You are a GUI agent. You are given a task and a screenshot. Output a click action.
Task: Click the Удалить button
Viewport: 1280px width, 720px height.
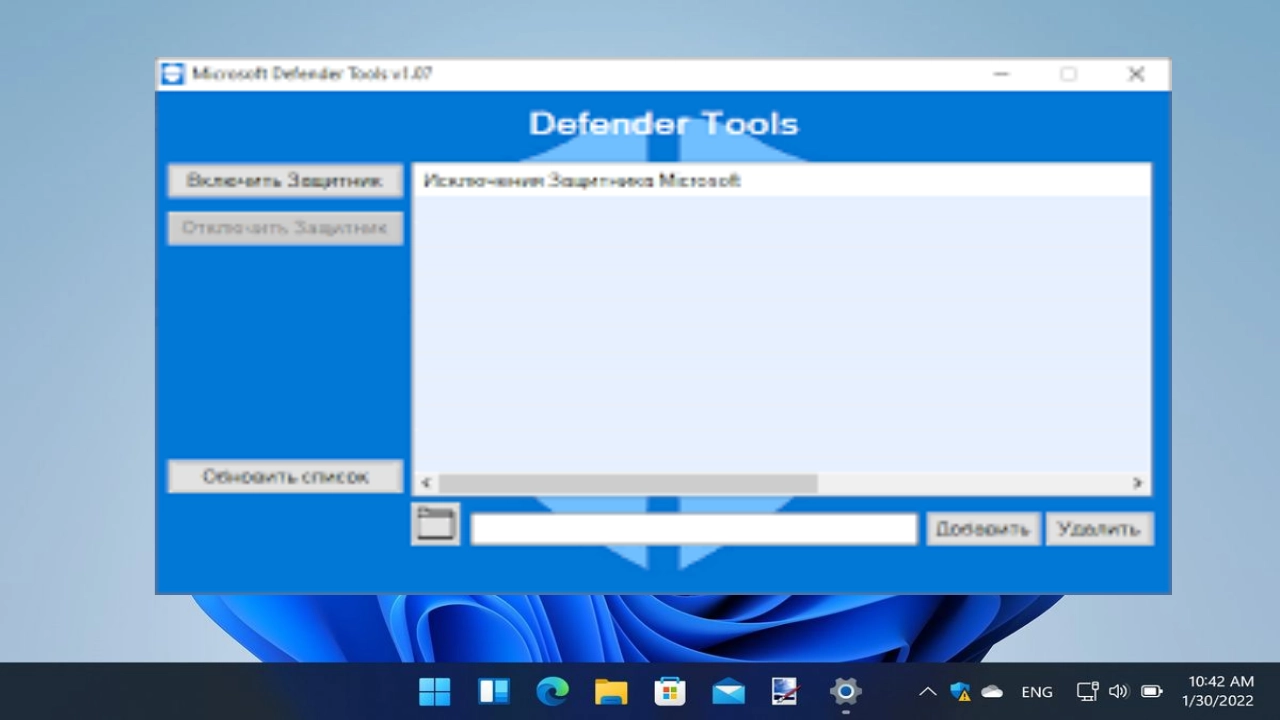[x=1099, y=529]
